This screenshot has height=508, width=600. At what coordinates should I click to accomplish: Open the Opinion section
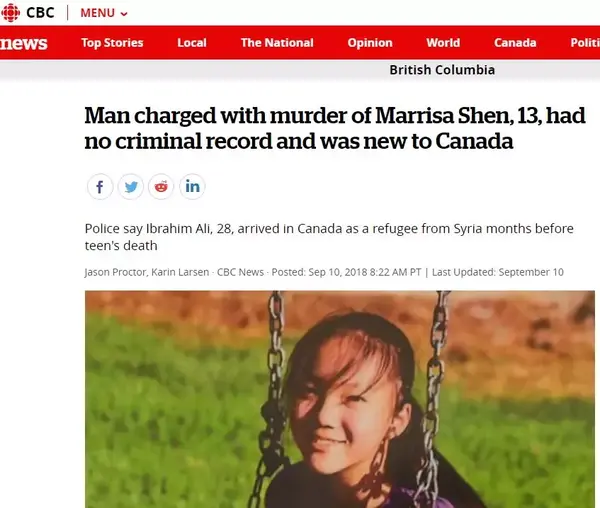pos(370,42)
